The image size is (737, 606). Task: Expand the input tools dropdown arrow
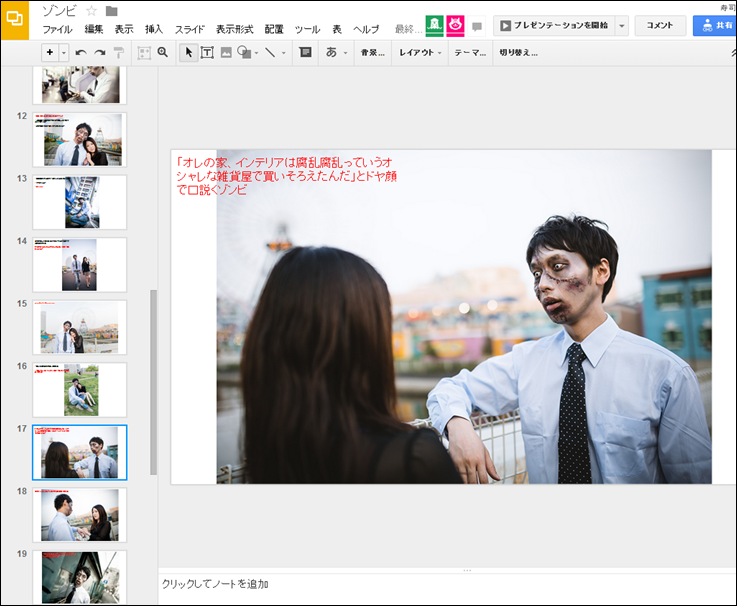point(345,53)
